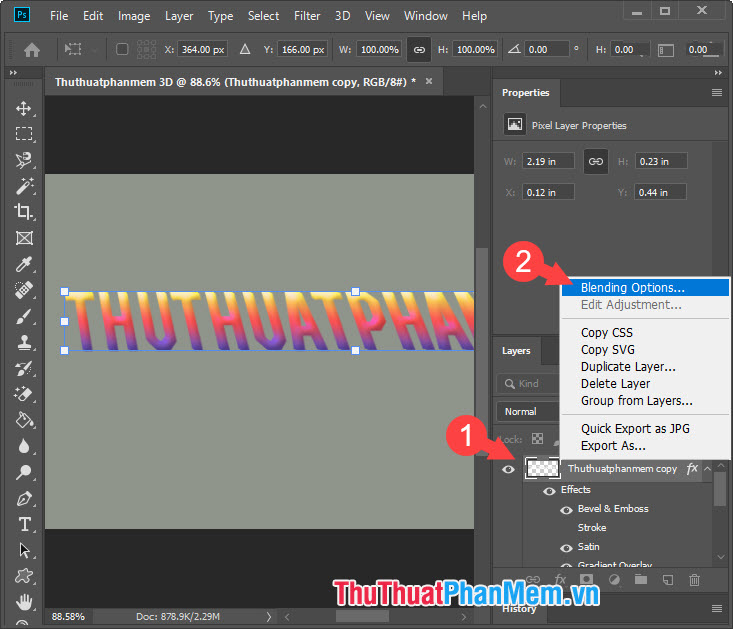Screen dimensions: 733x629
Task: Open the Filter menu
Action: (307, 16)
